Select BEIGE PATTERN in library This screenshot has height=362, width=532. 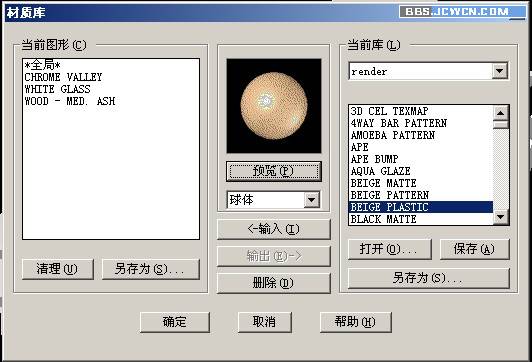pyautogui.click(x=421, y=195)
